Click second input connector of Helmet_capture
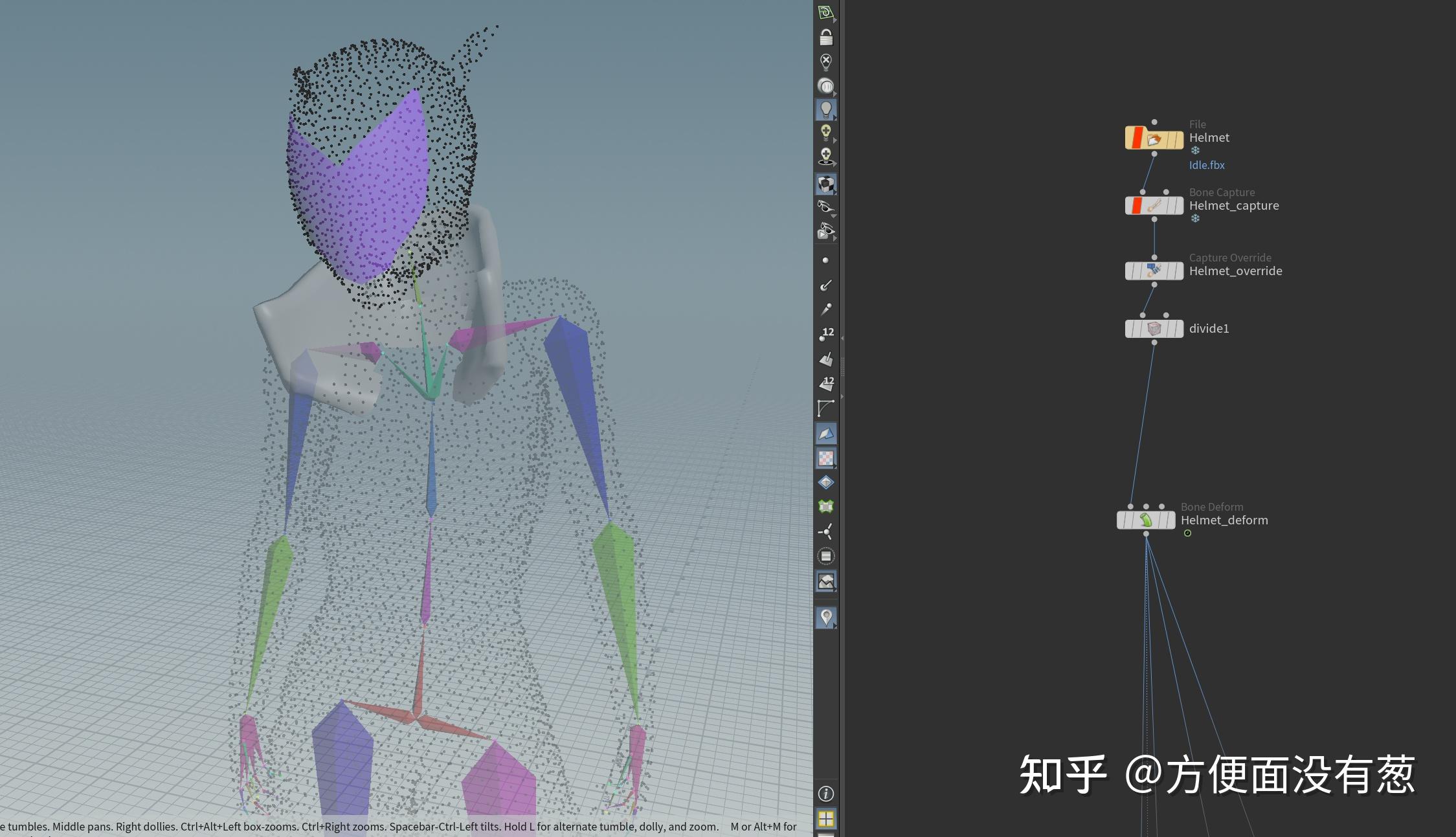 point(1166,192)
